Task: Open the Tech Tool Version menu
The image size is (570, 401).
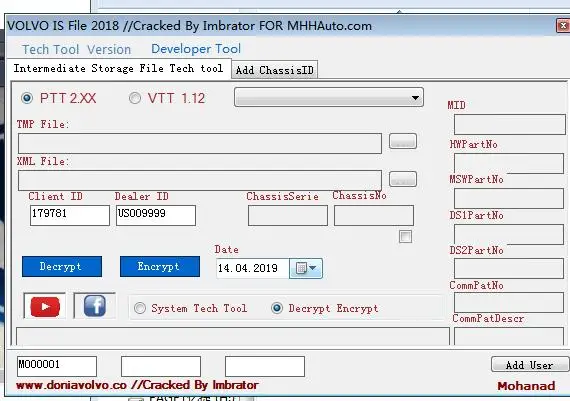Action: (76, 49)
